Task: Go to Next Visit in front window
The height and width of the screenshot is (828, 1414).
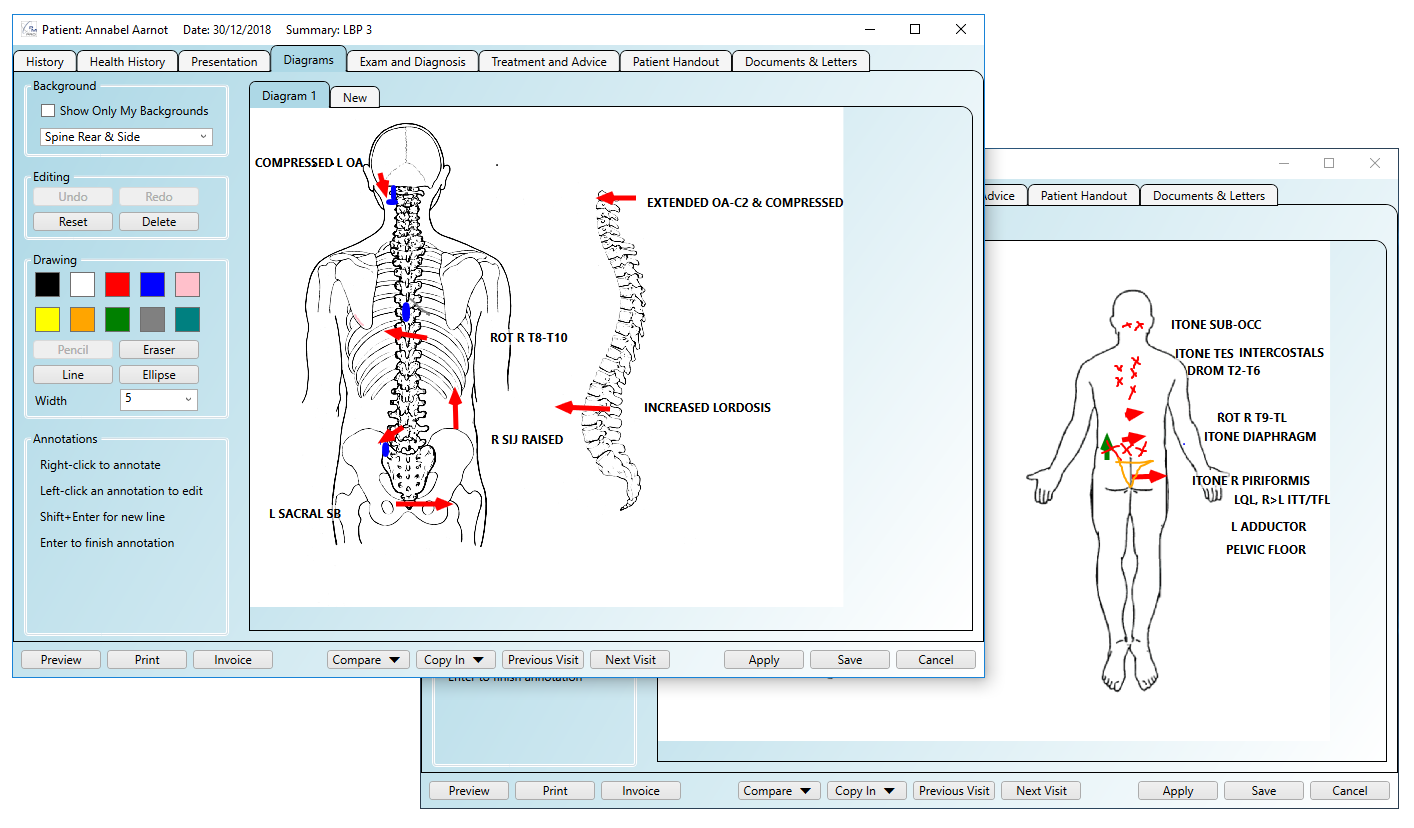Action: 630,660
